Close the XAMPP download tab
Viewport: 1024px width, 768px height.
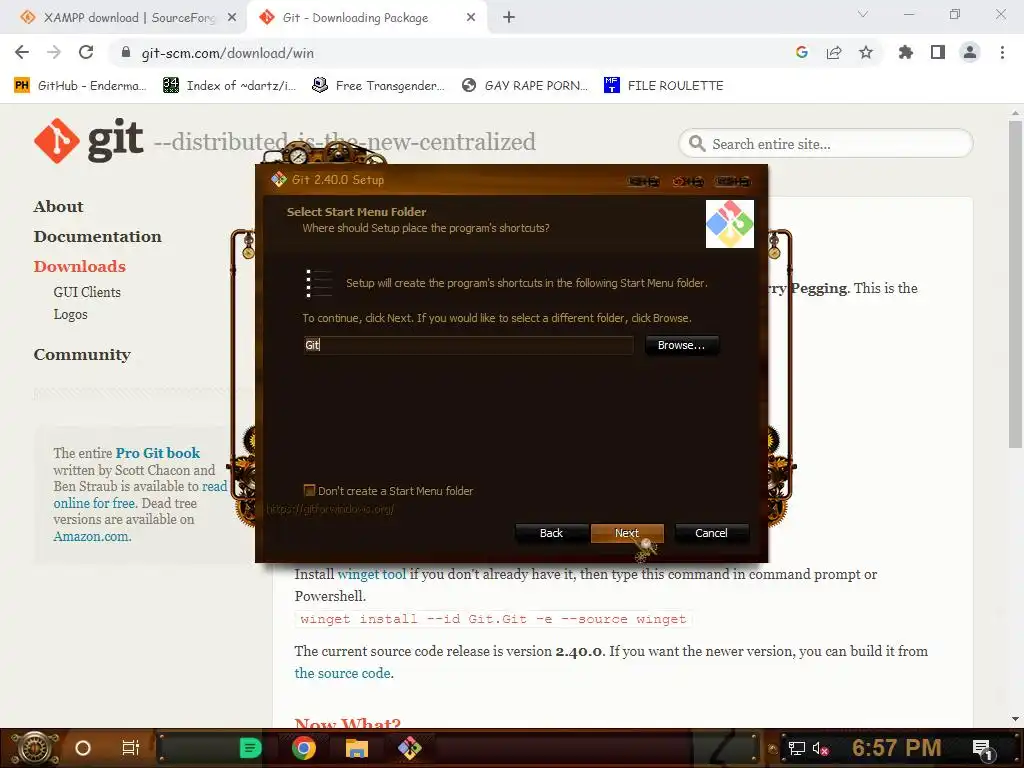(x=232, y=18)
